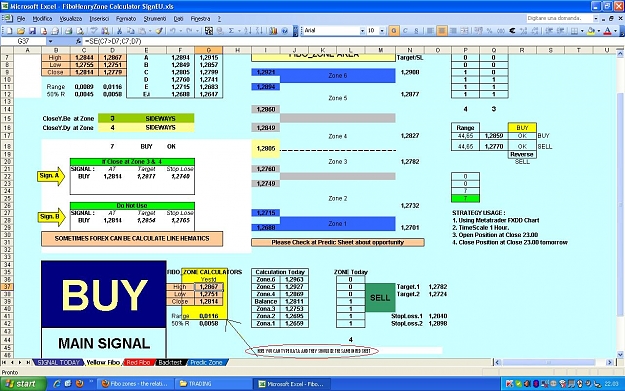
Task: Click the formula bar input field
Action: coord(351,41)
